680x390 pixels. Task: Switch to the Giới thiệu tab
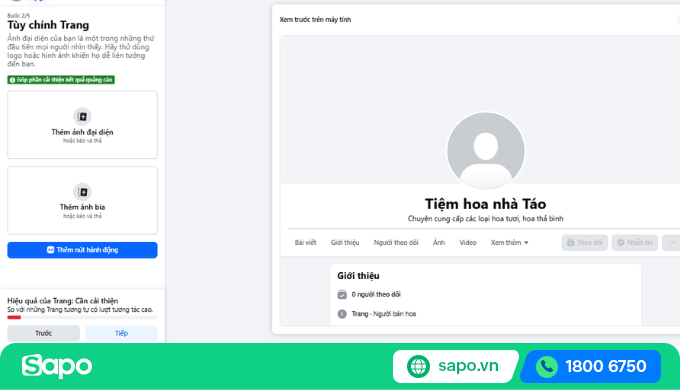tap(345, 243)
